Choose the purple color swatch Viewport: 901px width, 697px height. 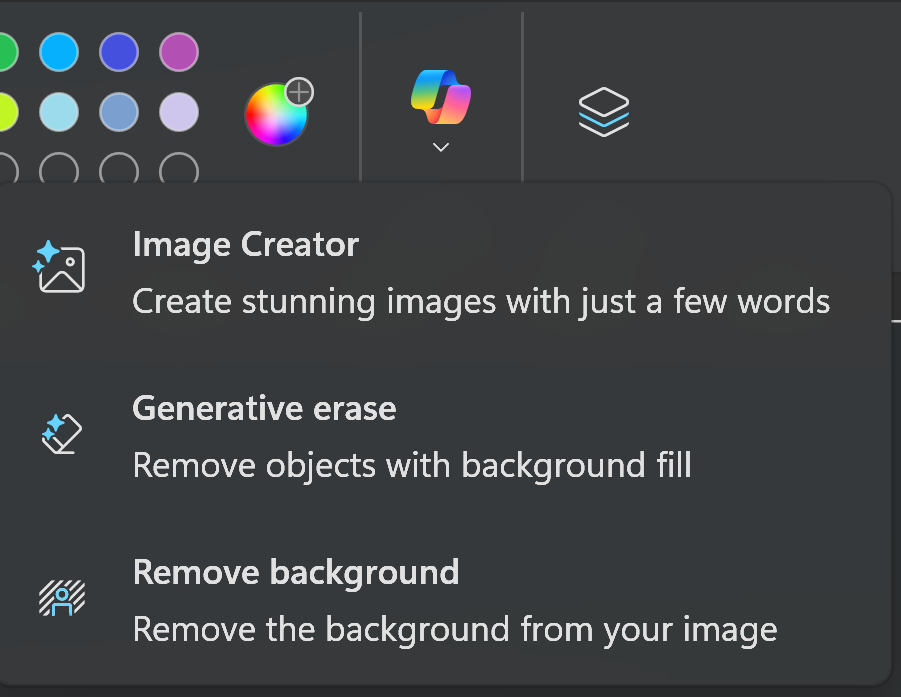(179, 52)
